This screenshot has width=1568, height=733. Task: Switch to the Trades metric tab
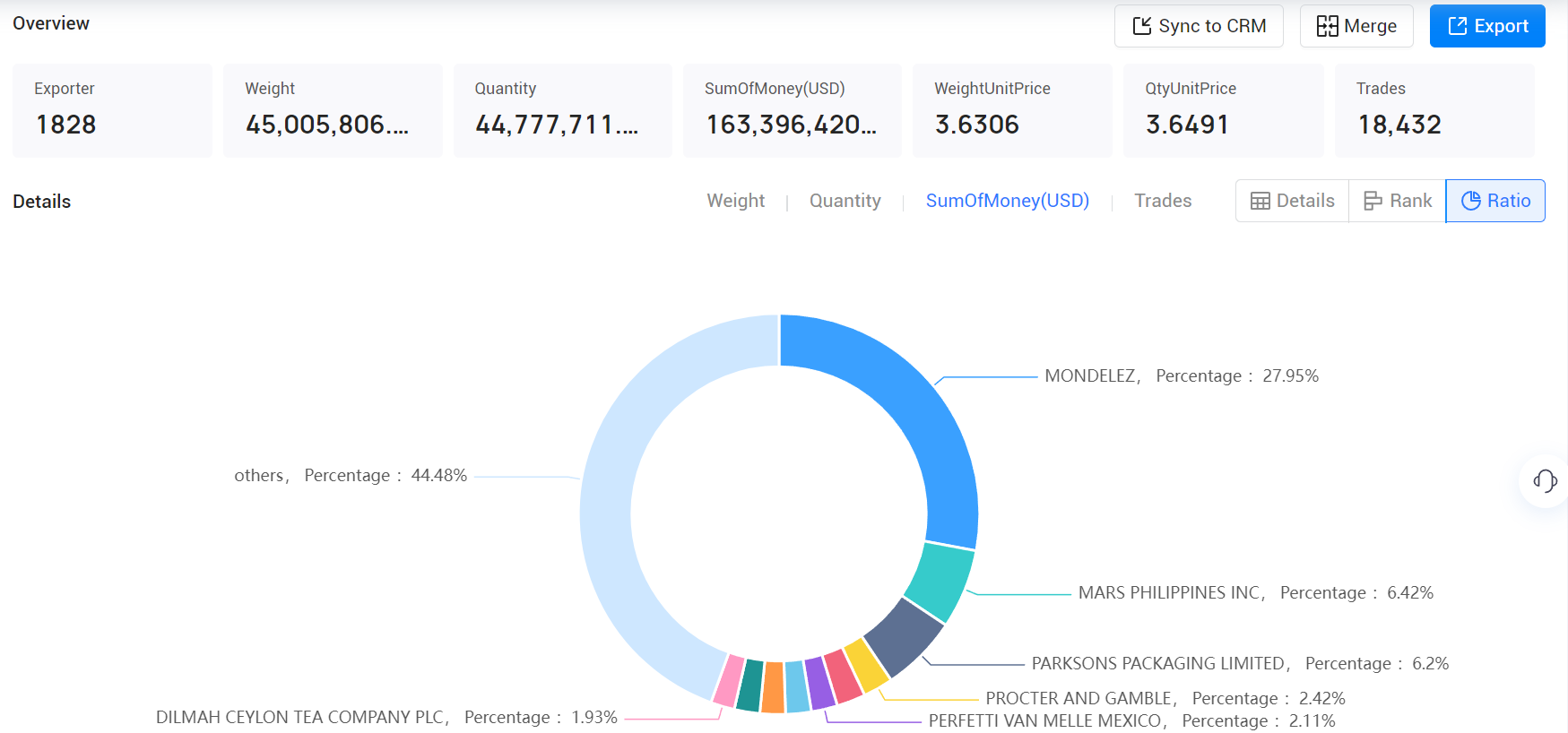point(1163,201)
